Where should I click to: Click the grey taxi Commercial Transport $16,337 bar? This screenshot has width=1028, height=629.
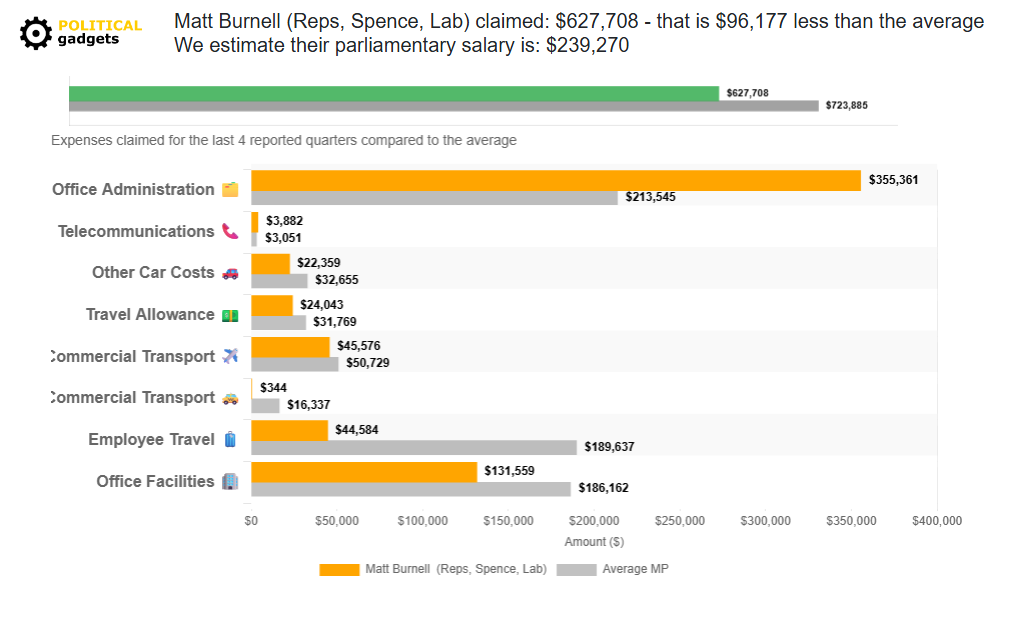[x=266, y=406]
